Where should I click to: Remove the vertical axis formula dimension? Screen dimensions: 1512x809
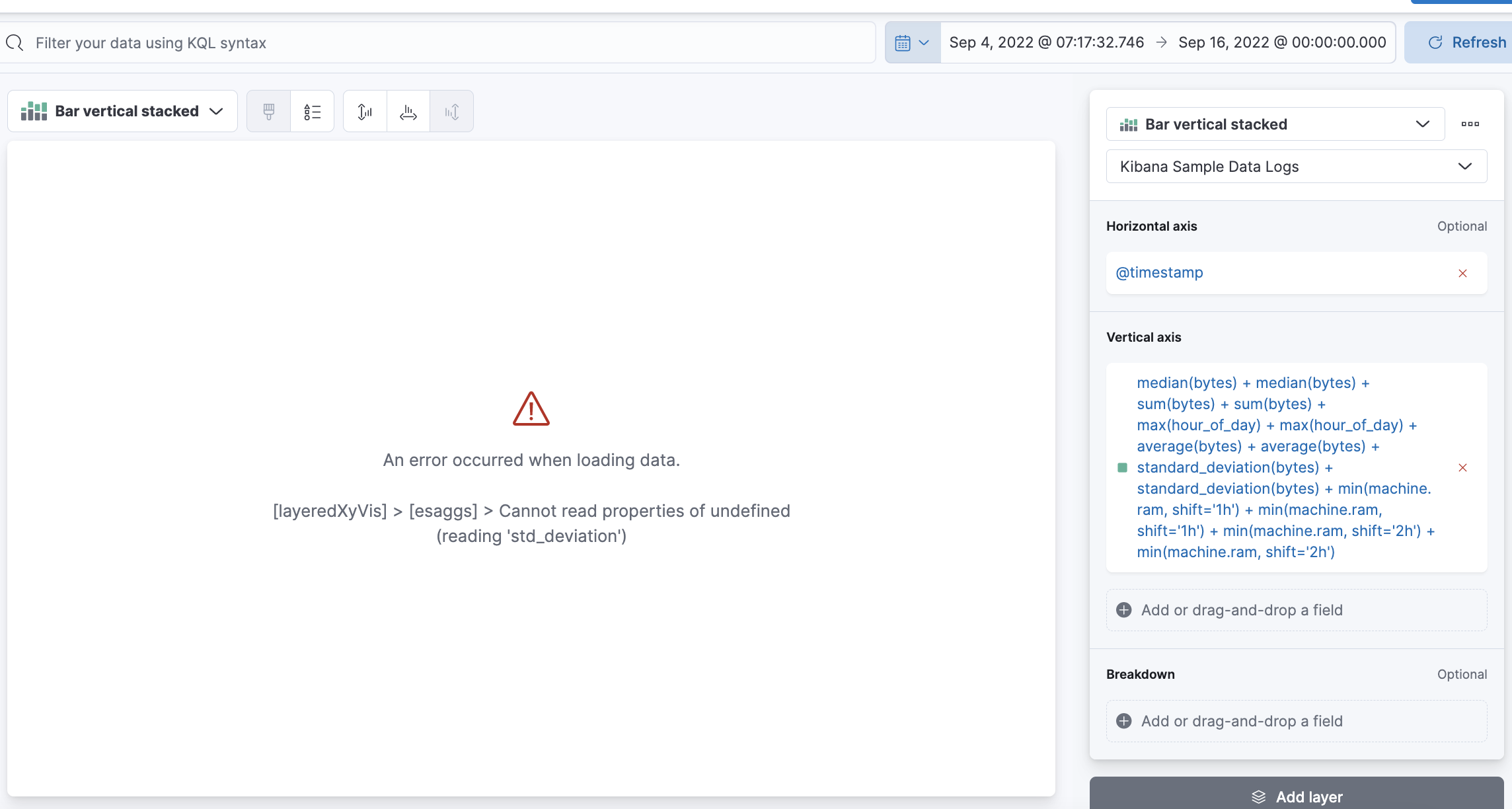coord(1462,467)
